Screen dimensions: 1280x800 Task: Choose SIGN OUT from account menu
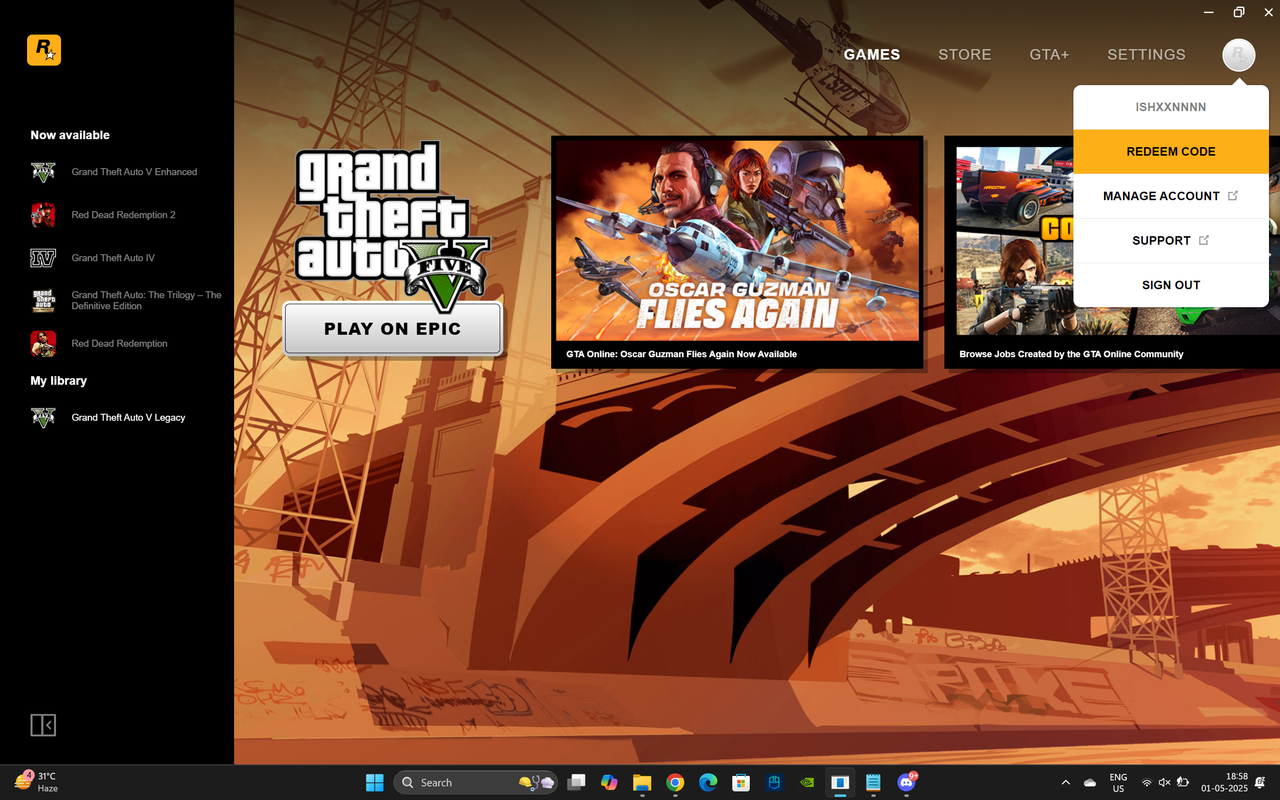[x=1171, y=285]
